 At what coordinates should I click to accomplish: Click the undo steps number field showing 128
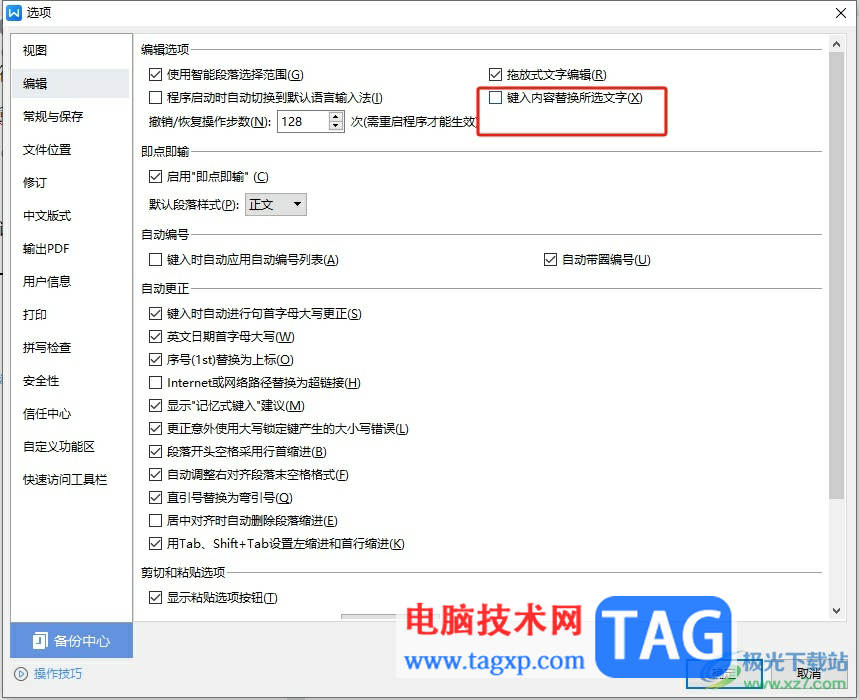tap(303, 122)
